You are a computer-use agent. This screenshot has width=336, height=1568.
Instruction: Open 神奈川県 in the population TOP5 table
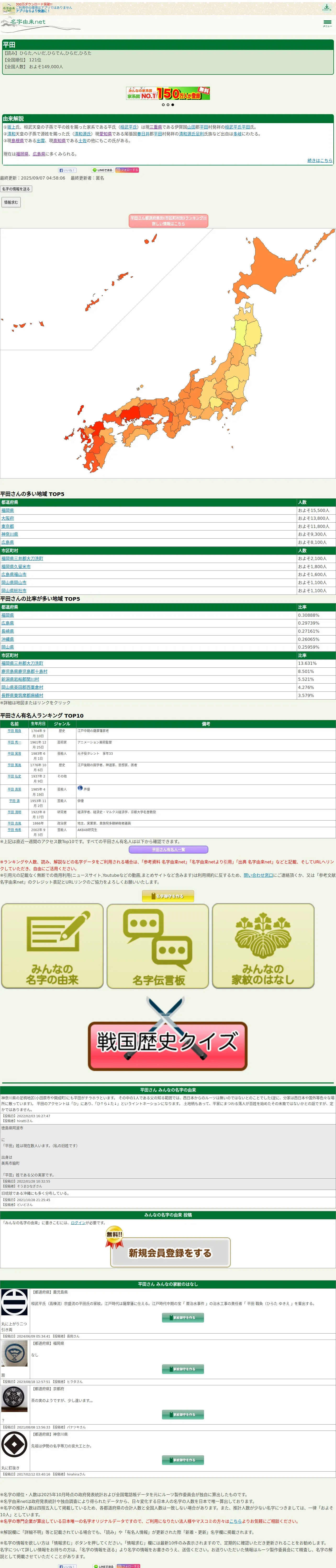(x=10, y=534)
